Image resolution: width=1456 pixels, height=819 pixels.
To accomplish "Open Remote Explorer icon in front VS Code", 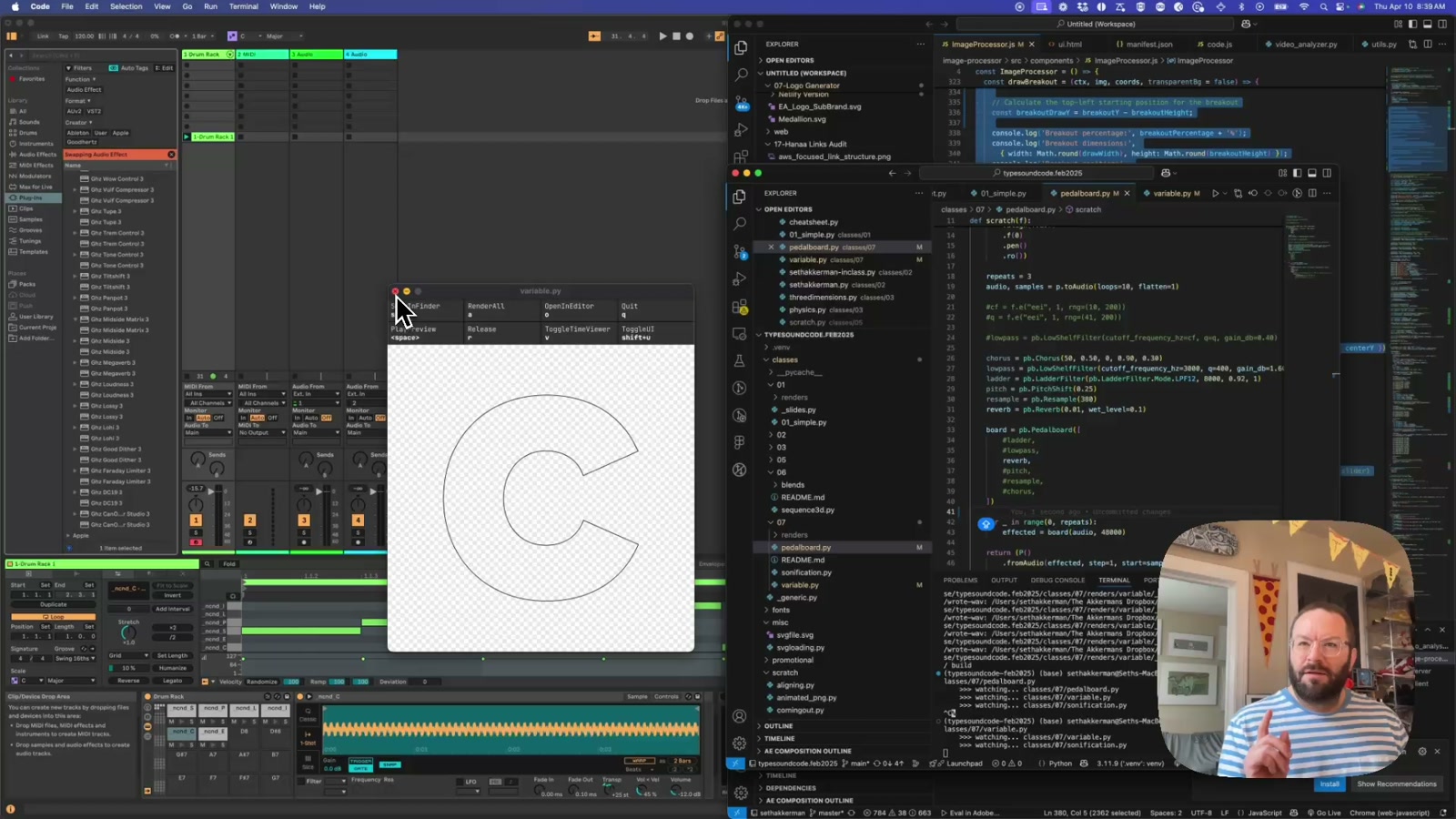I will (x=739, y=334).
